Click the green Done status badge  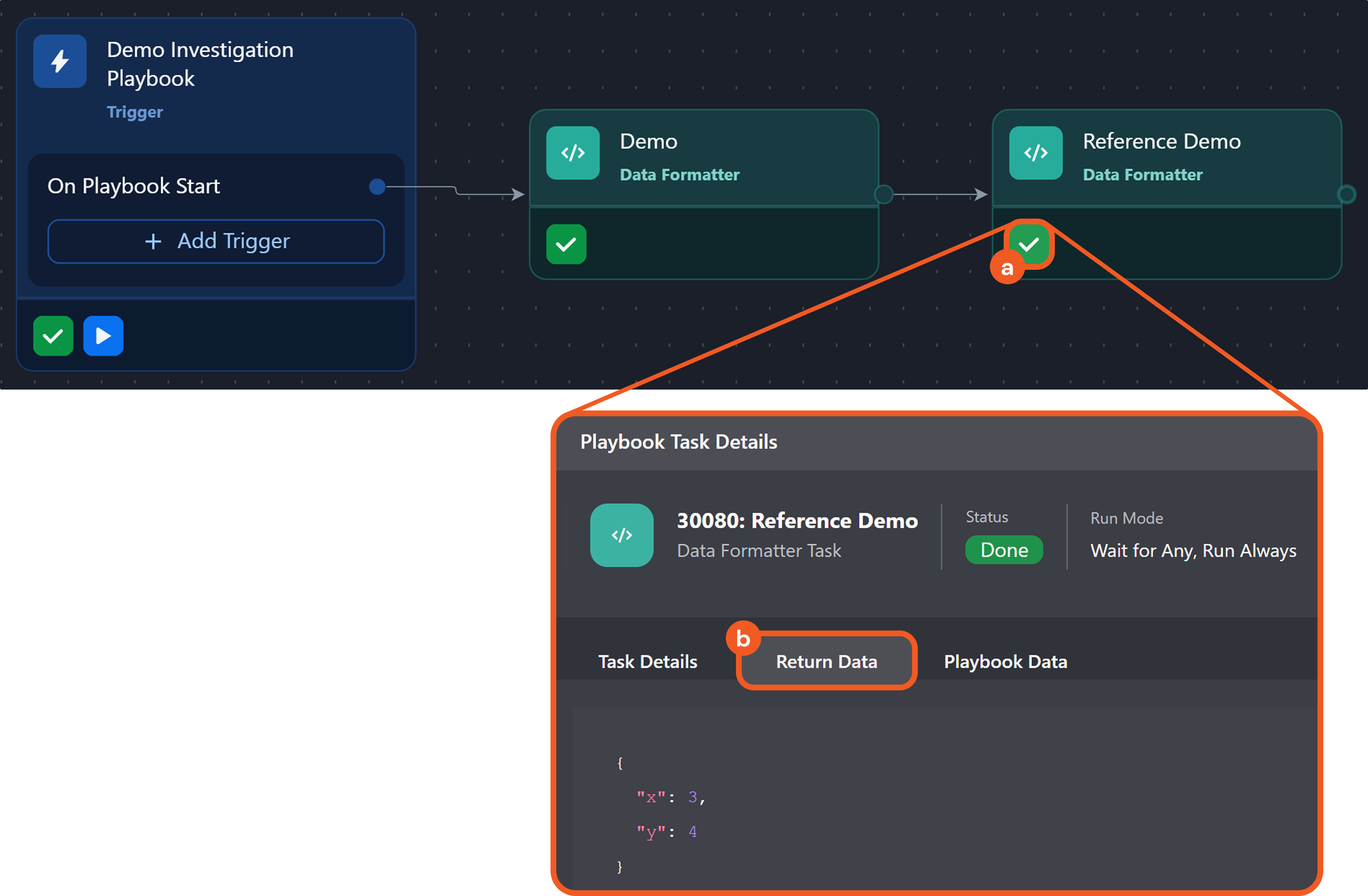[x=1004, y=550]
